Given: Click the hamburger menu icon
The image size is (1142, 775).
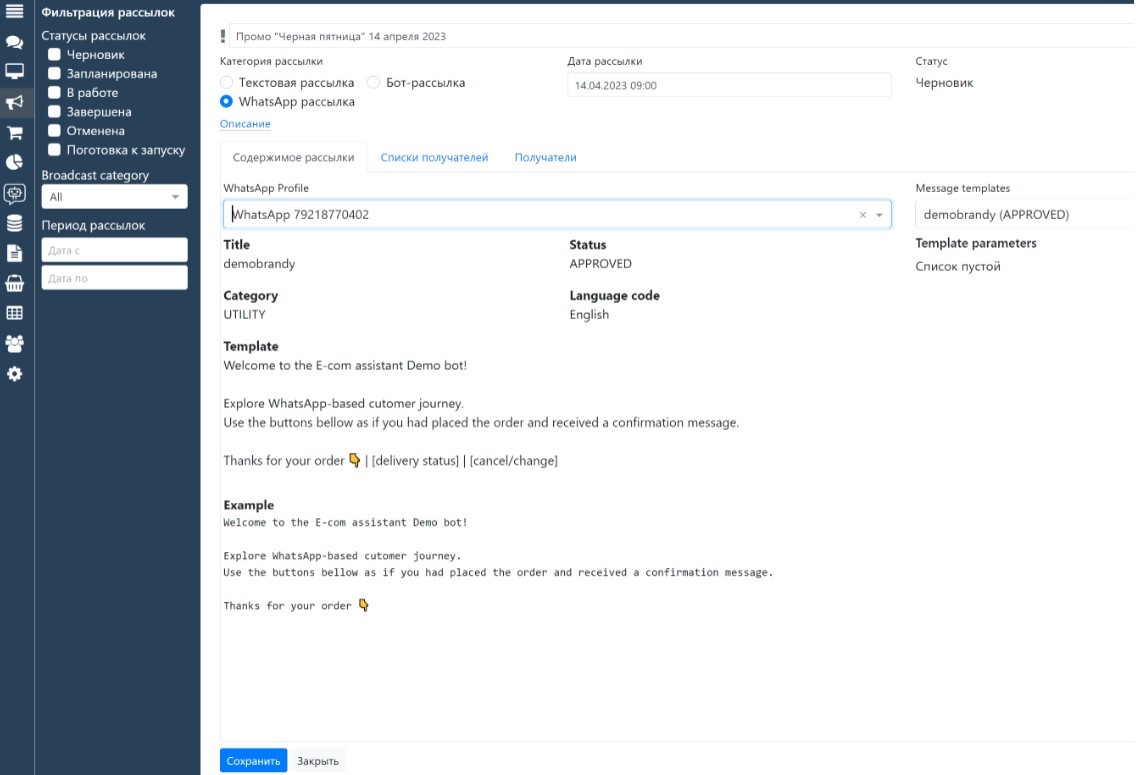Looking at the screenshot, I should tap(15, 11).
